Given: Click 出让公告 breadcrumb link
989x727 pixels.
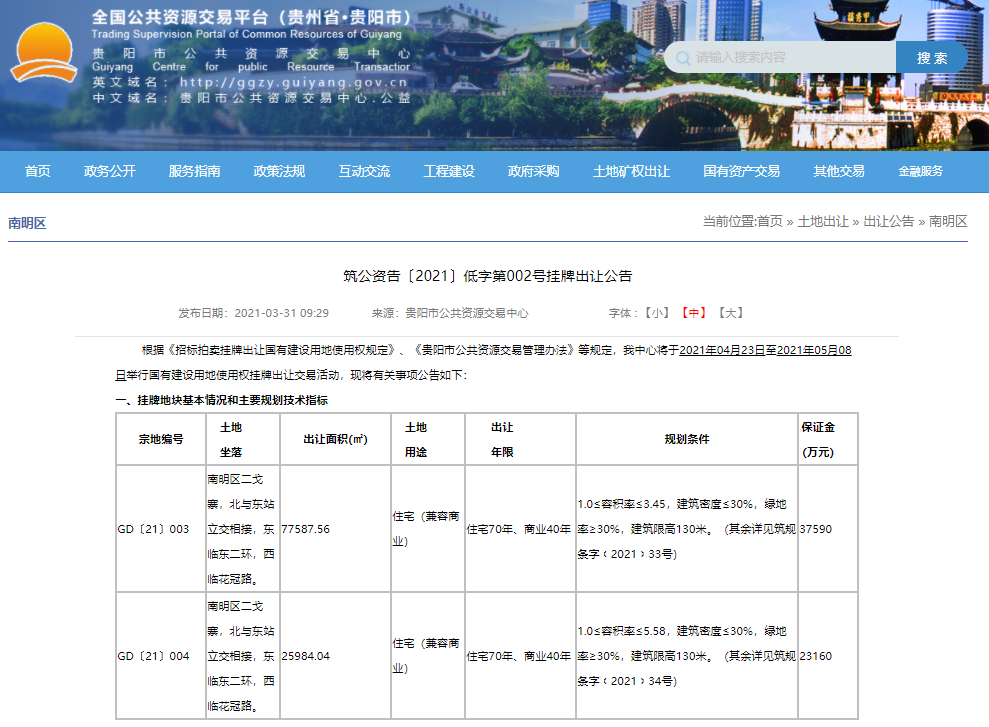Looking at the screenshot, I should 888,222.
